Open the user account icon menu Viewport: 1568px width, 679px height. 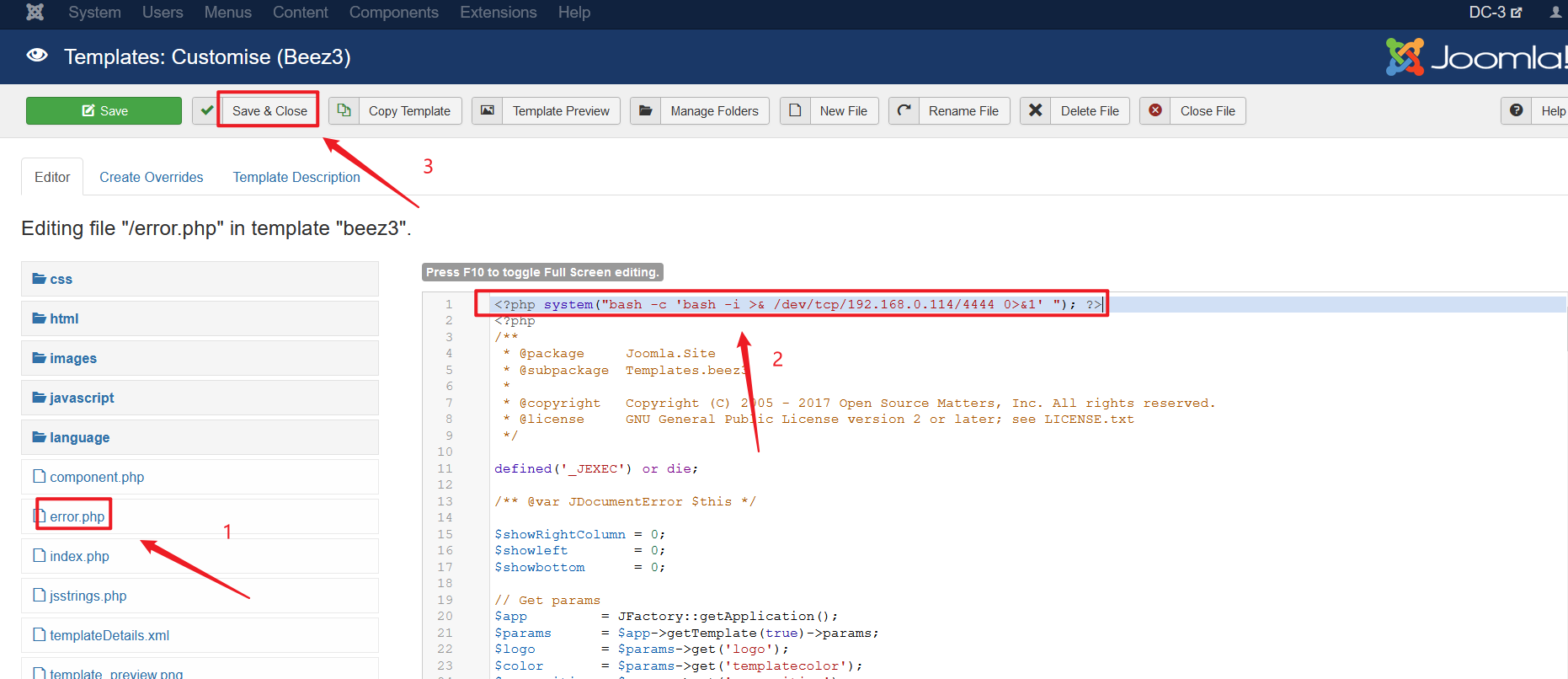(1555, 13)
